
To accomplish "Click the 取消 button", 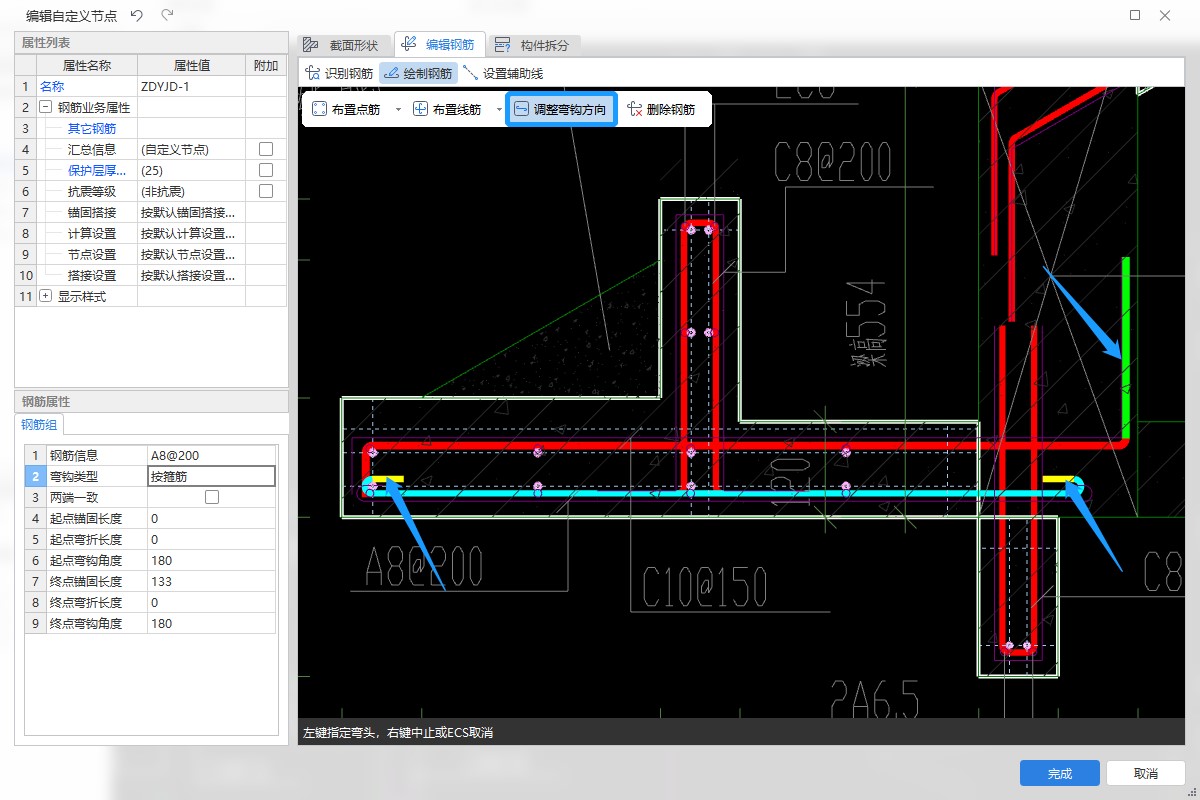I will [x=1145, y=773].
